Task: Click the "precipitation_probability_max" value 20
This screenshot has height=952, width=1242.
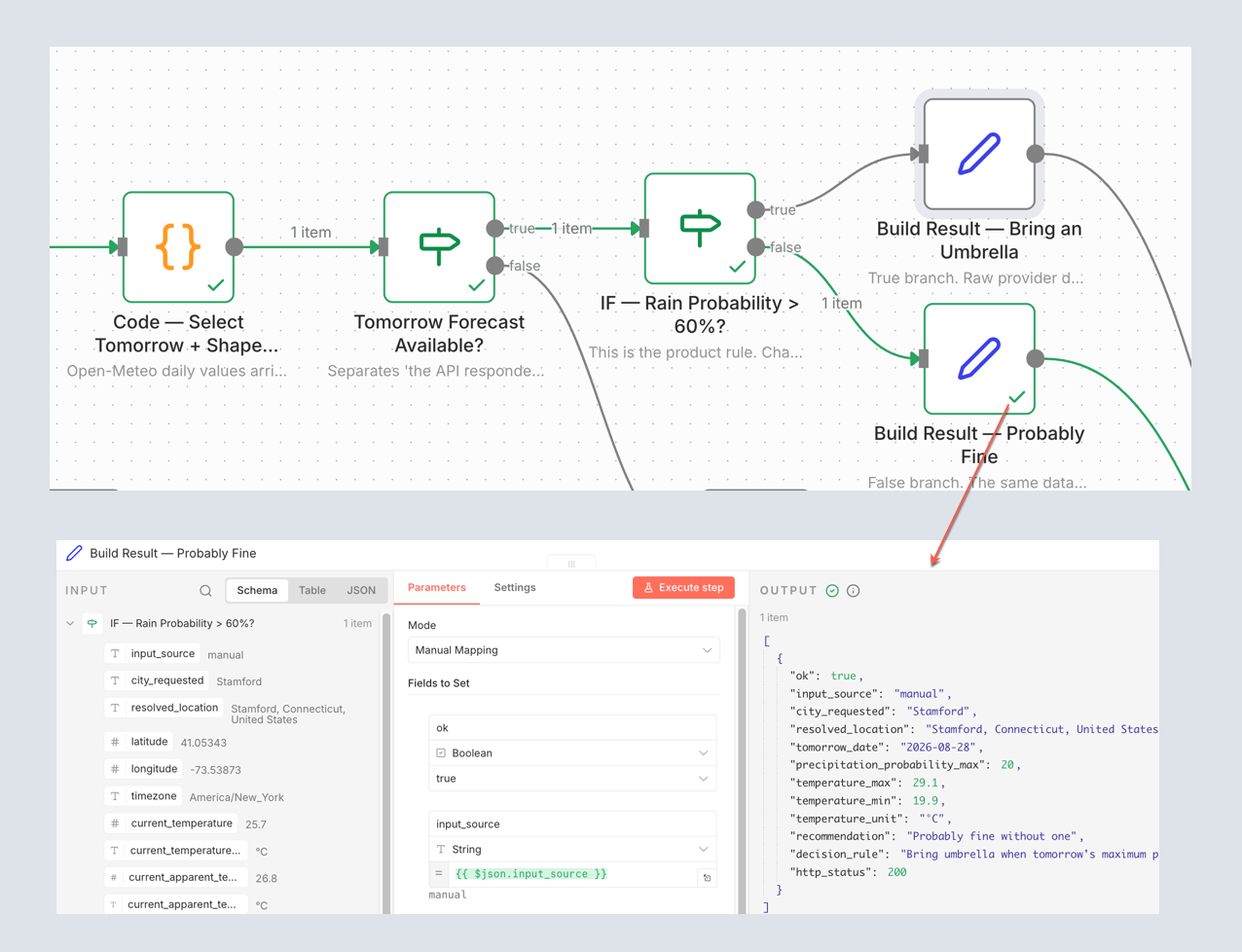Action: pos(1007,765)
